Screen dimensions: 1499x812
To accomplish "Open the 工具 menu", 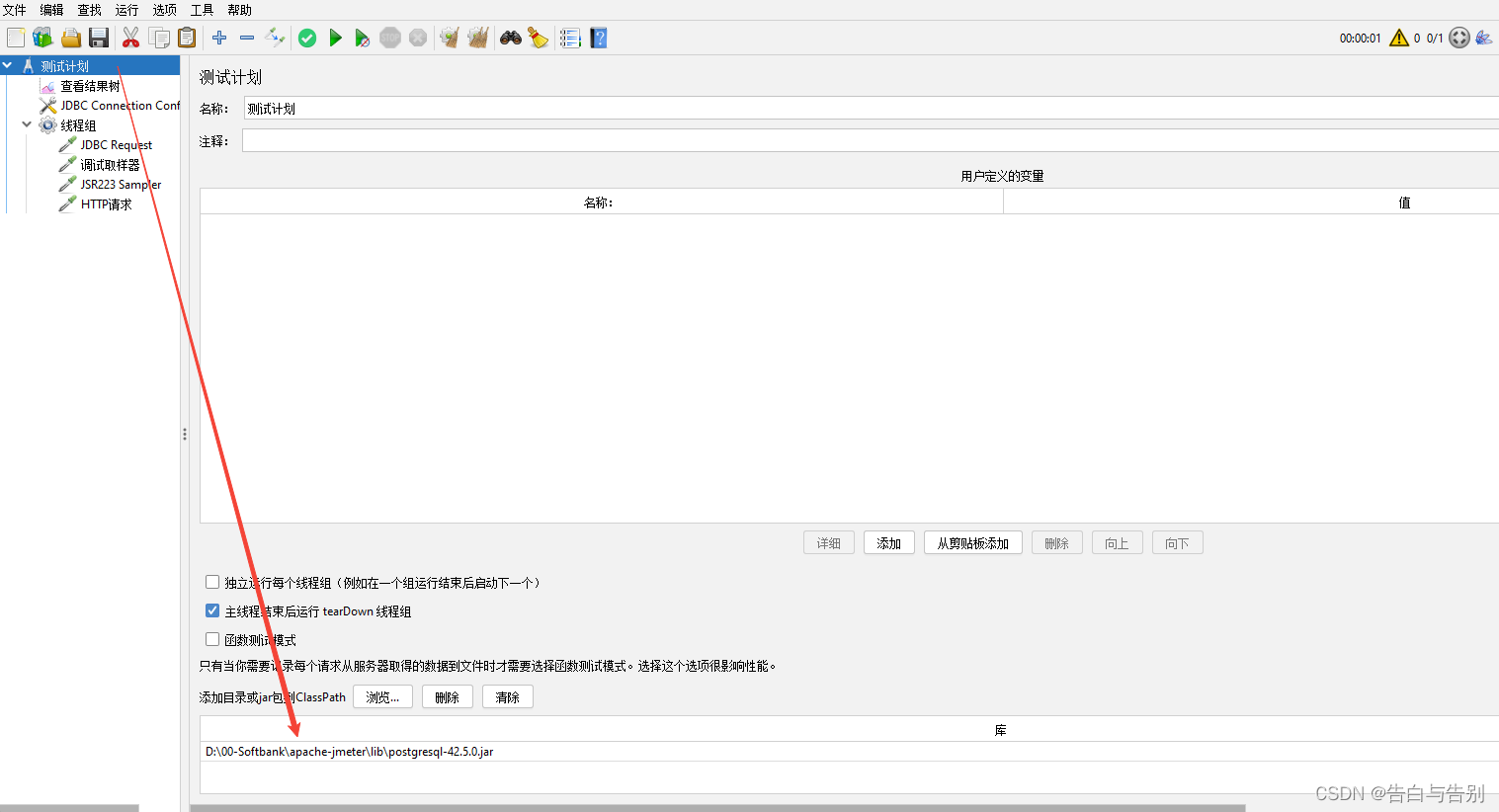I will (x=202, y=10).
